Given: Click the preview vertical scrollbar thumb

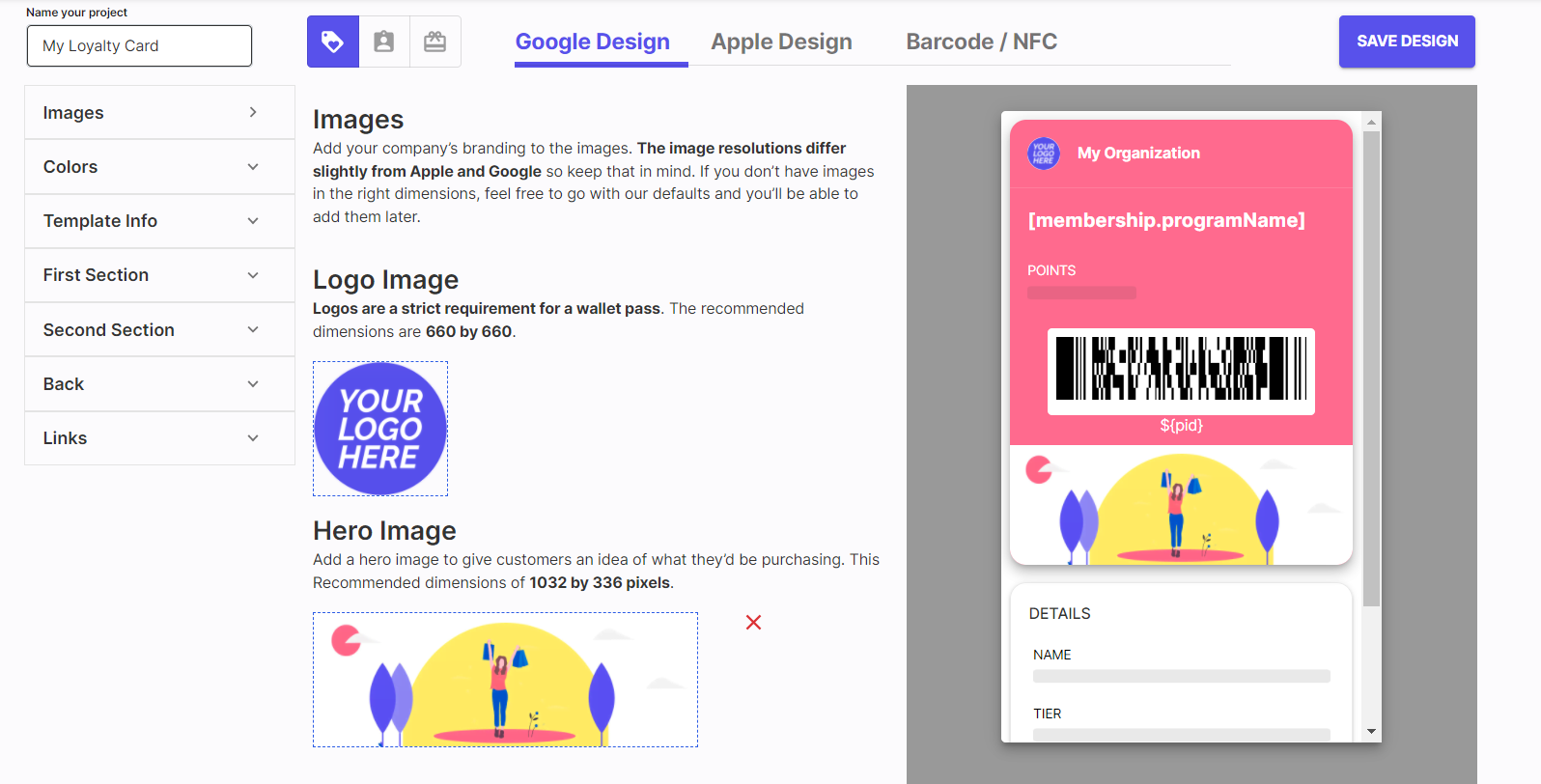Looking at the screenshot, I should click(x=1371, y=368).
